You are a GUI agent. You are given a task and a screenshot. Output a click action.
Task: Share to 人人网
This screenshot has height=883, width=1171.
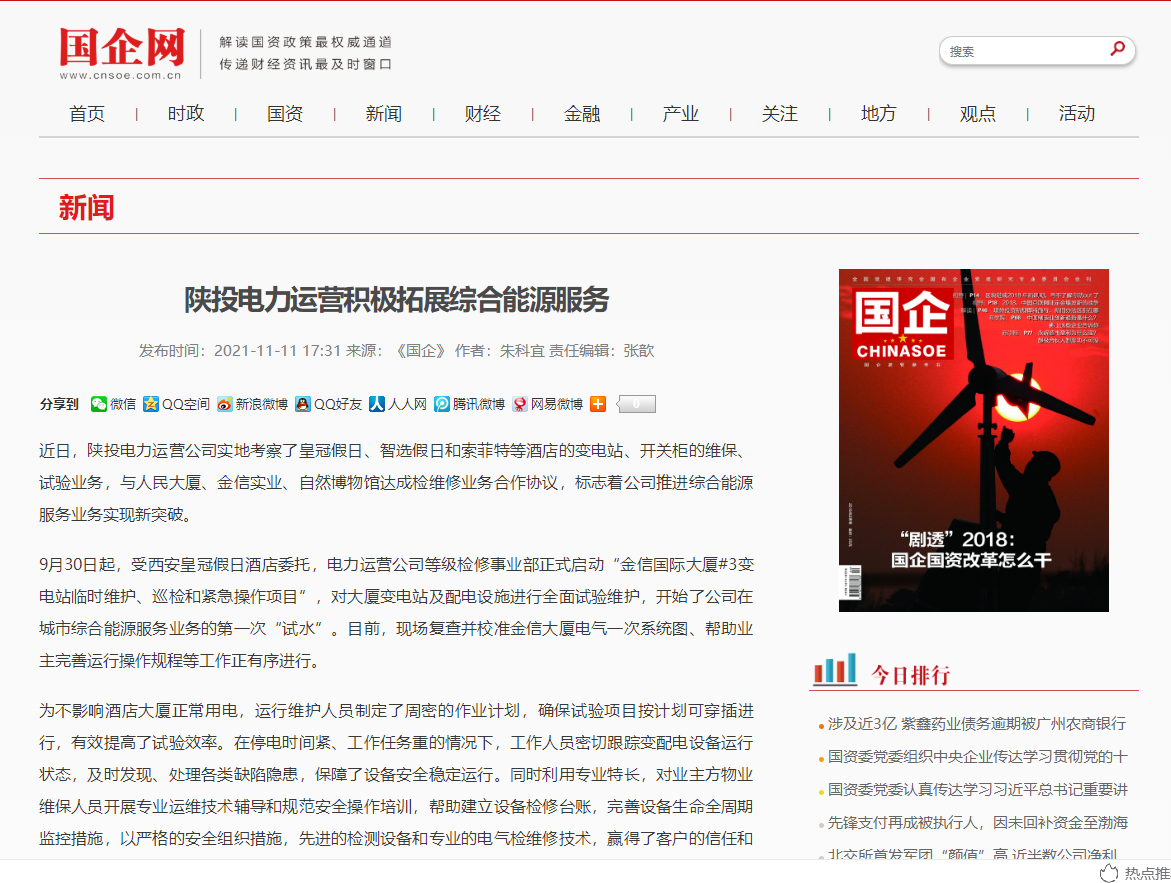point(397,404)
